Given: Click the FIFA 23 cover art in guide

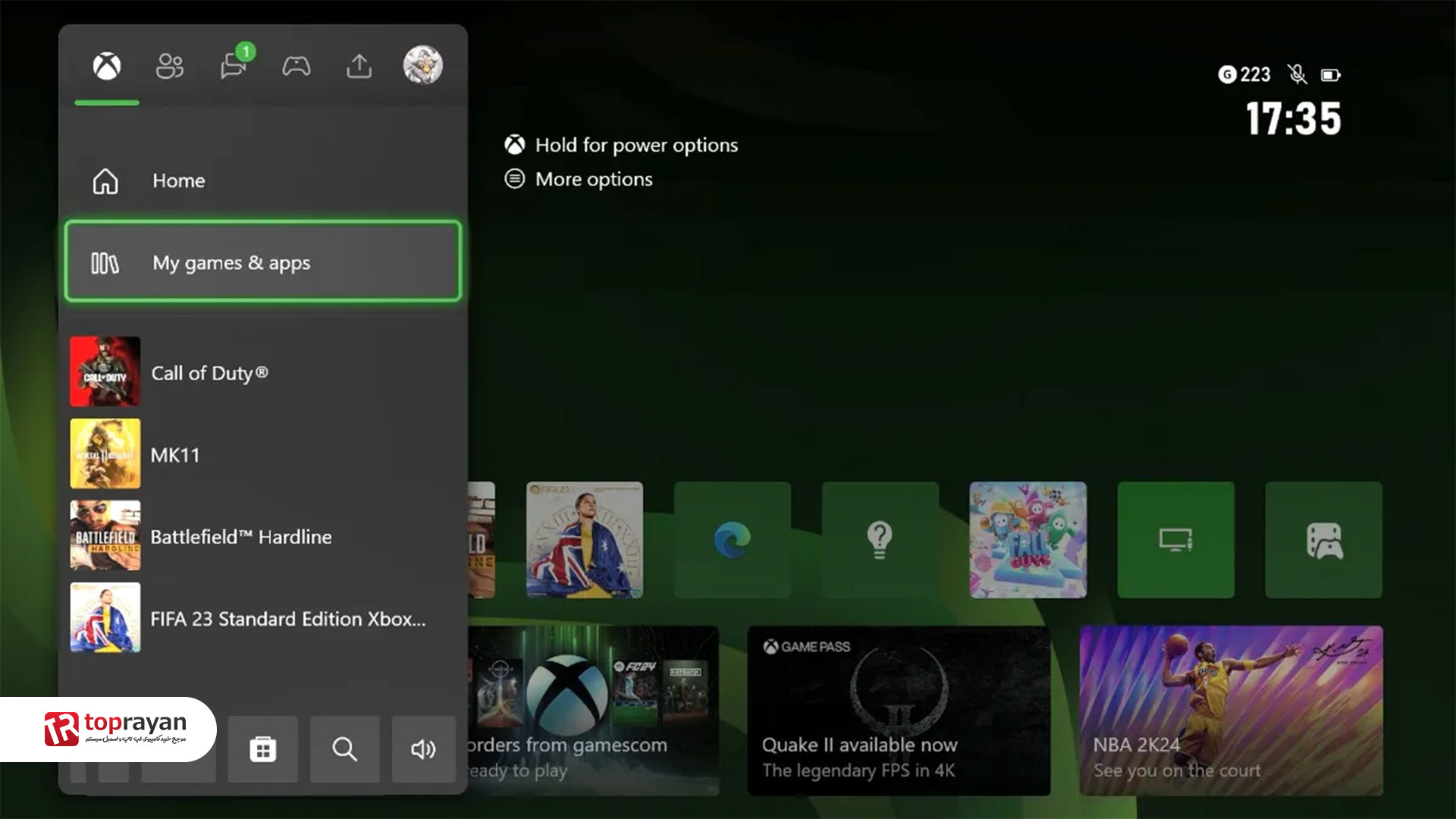Looking at the screenshot, I should [105, 617].
